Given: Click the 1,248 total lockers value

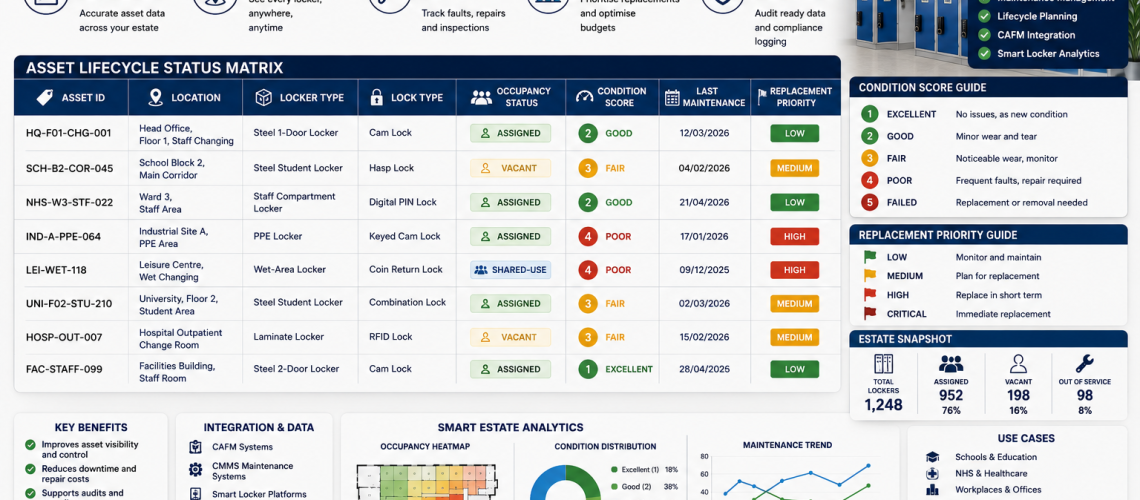Looking at the screenshot, I should (x=883, y=405).
